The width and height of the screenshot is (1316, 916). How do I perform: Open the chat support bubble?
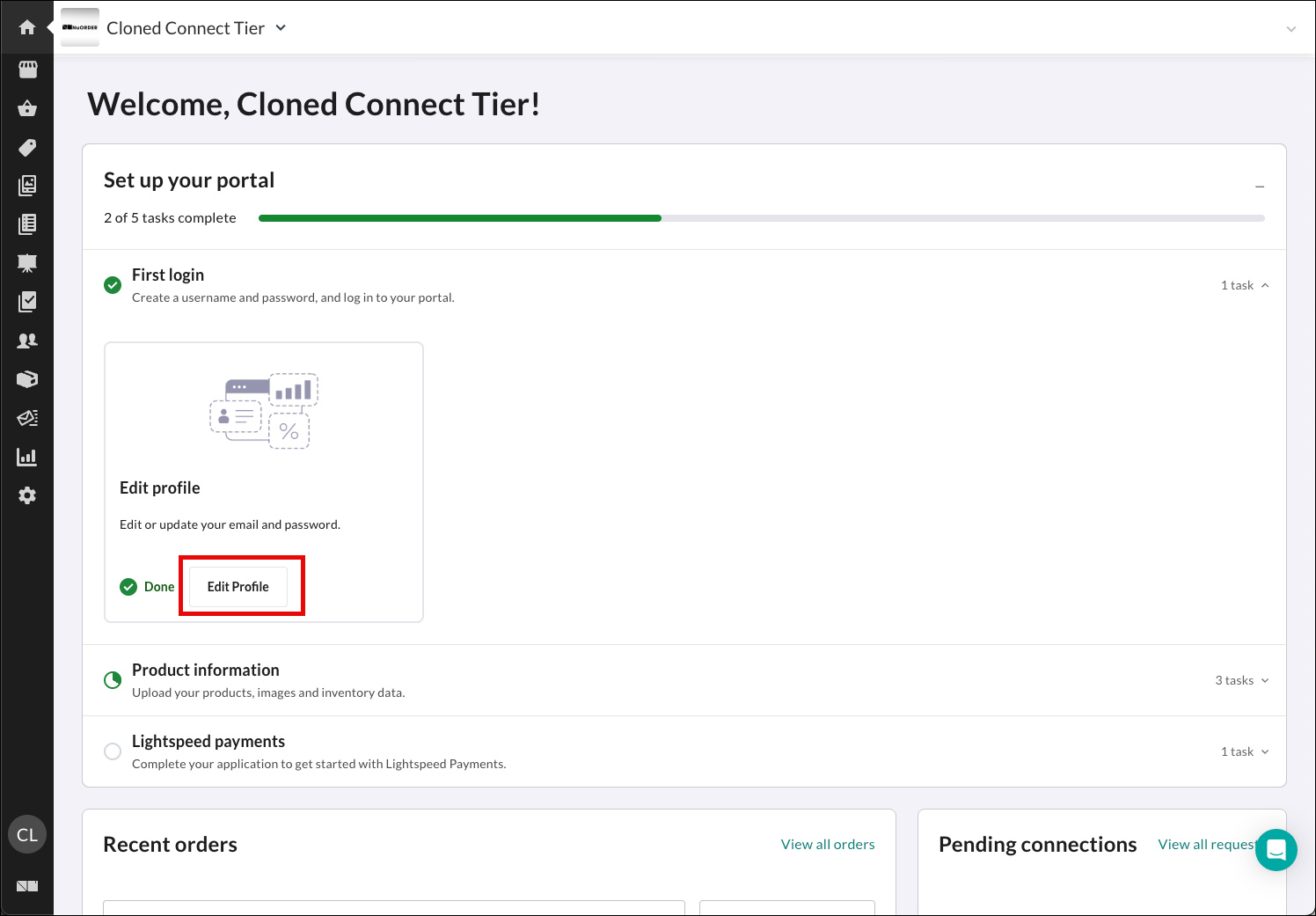(1276, 850)
